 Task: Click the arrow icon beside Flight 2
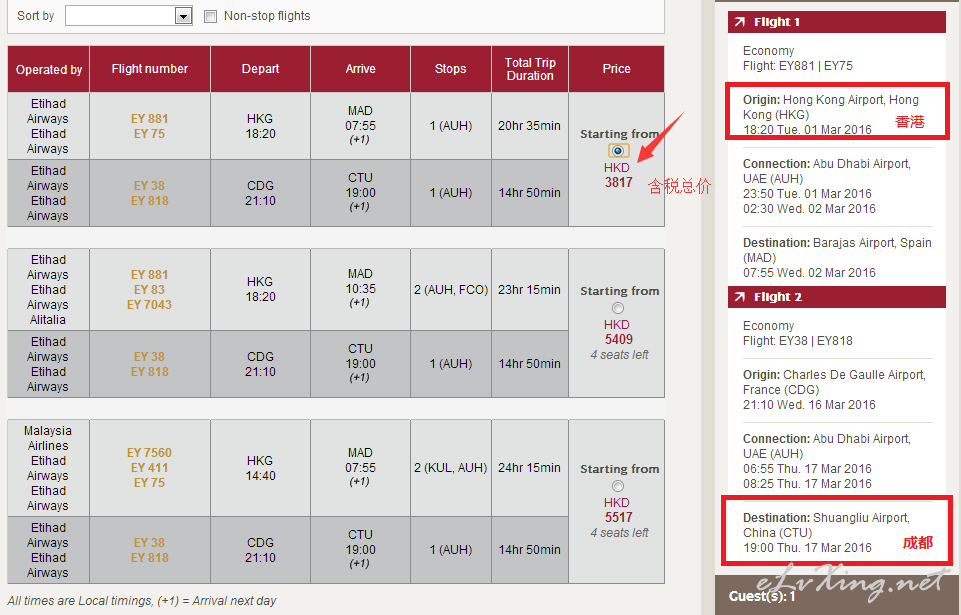[740, 297]
